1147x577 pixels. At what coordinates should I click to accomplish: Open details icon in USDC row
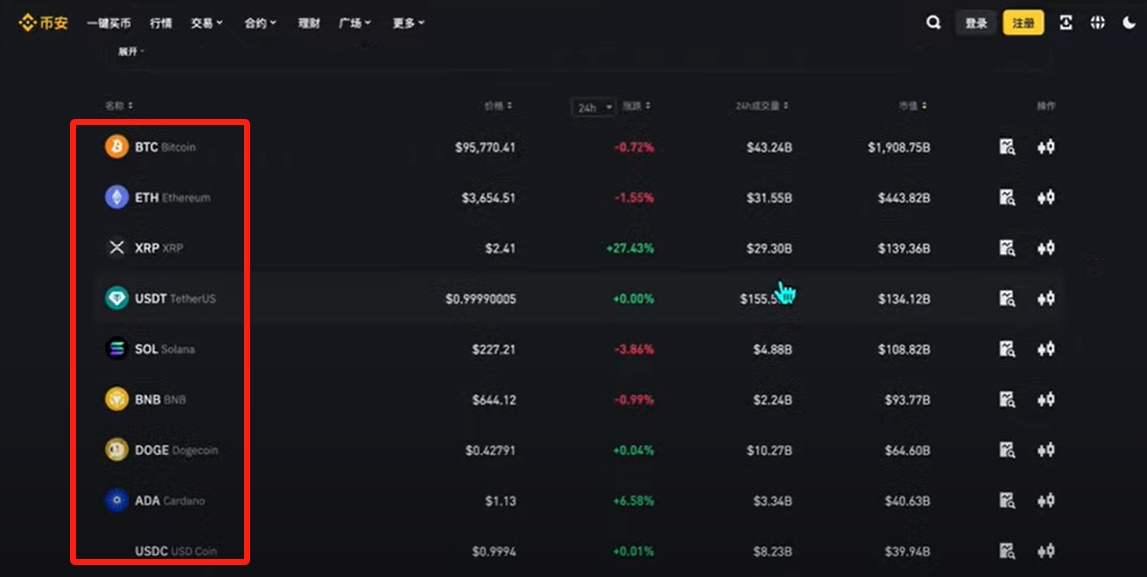1007,551
